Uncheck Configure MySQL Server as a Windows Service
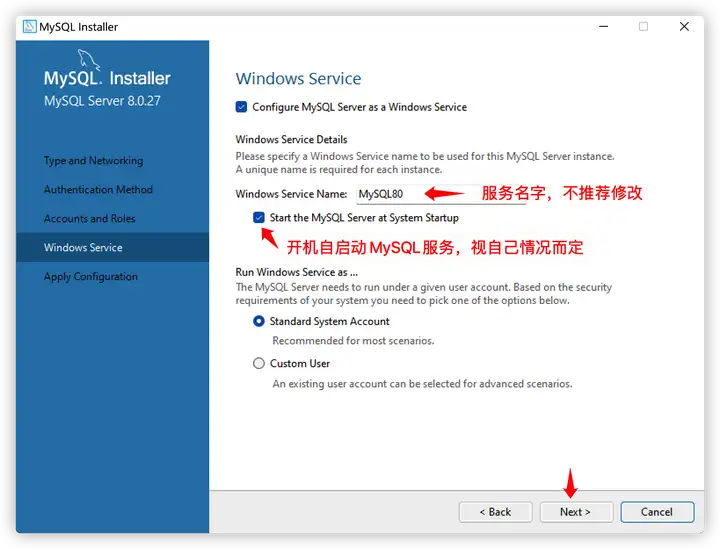The height and width of the screenshot is (549, 720). coord(241,107)
